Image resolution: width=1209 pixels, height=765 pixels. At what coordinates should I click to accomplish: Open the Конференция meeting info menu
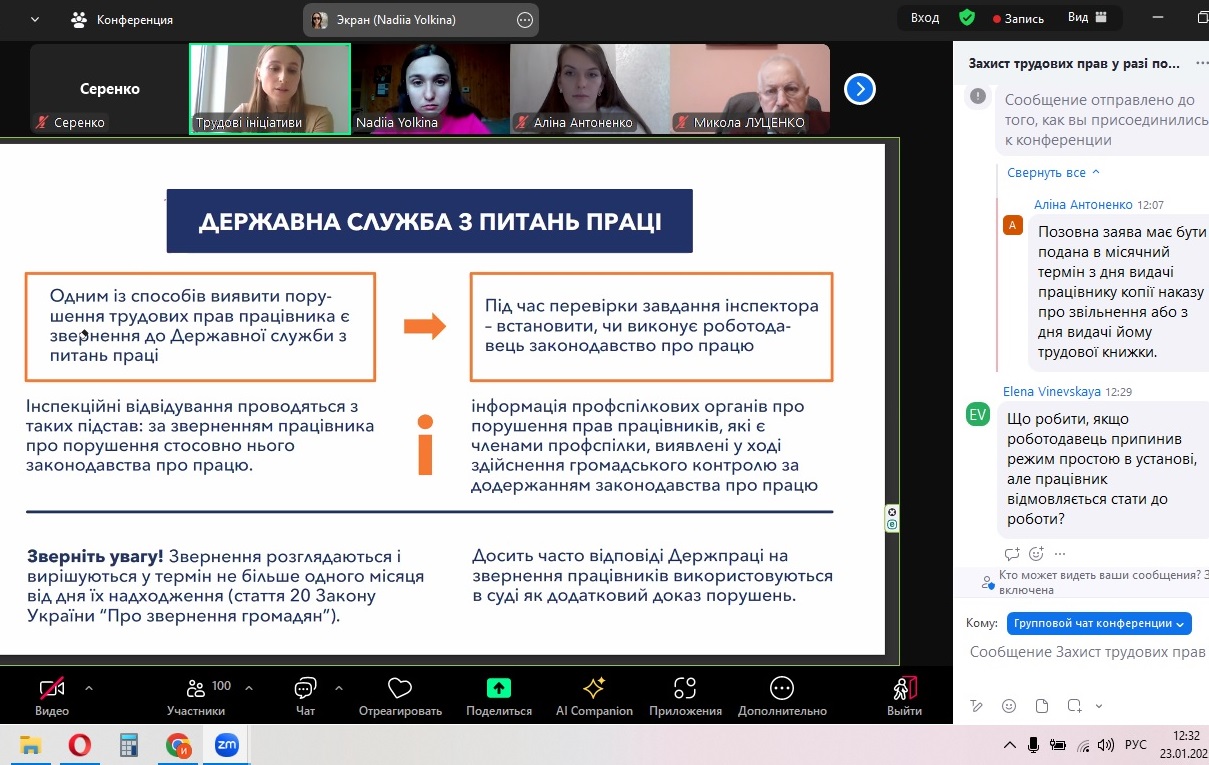[x=122, y=19]
